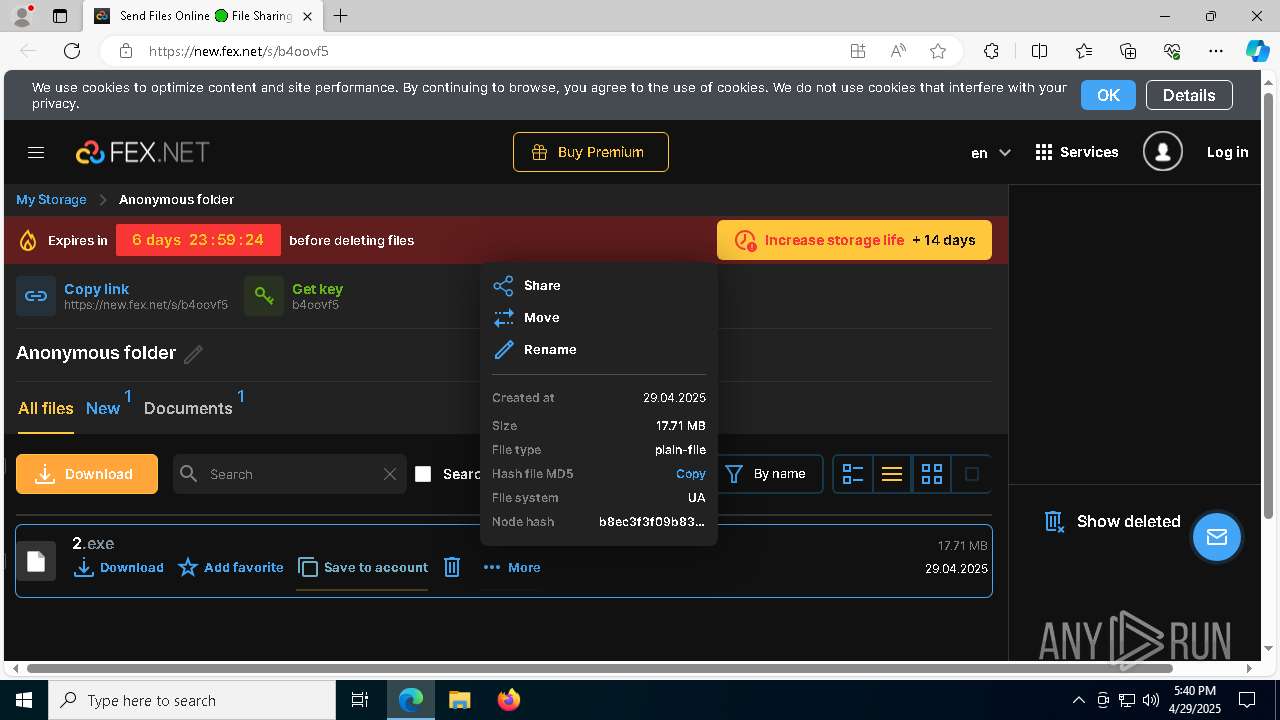Click the horizontal page scrollbar

click(600, 668)
